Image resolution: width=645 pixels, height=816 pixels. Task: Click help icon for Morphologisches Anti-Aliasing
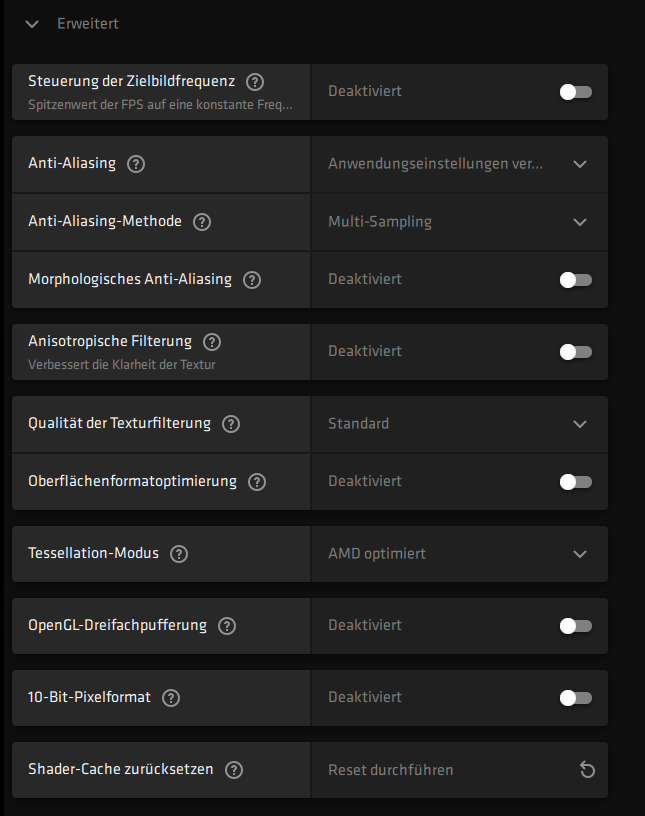(x=252, y=280)
